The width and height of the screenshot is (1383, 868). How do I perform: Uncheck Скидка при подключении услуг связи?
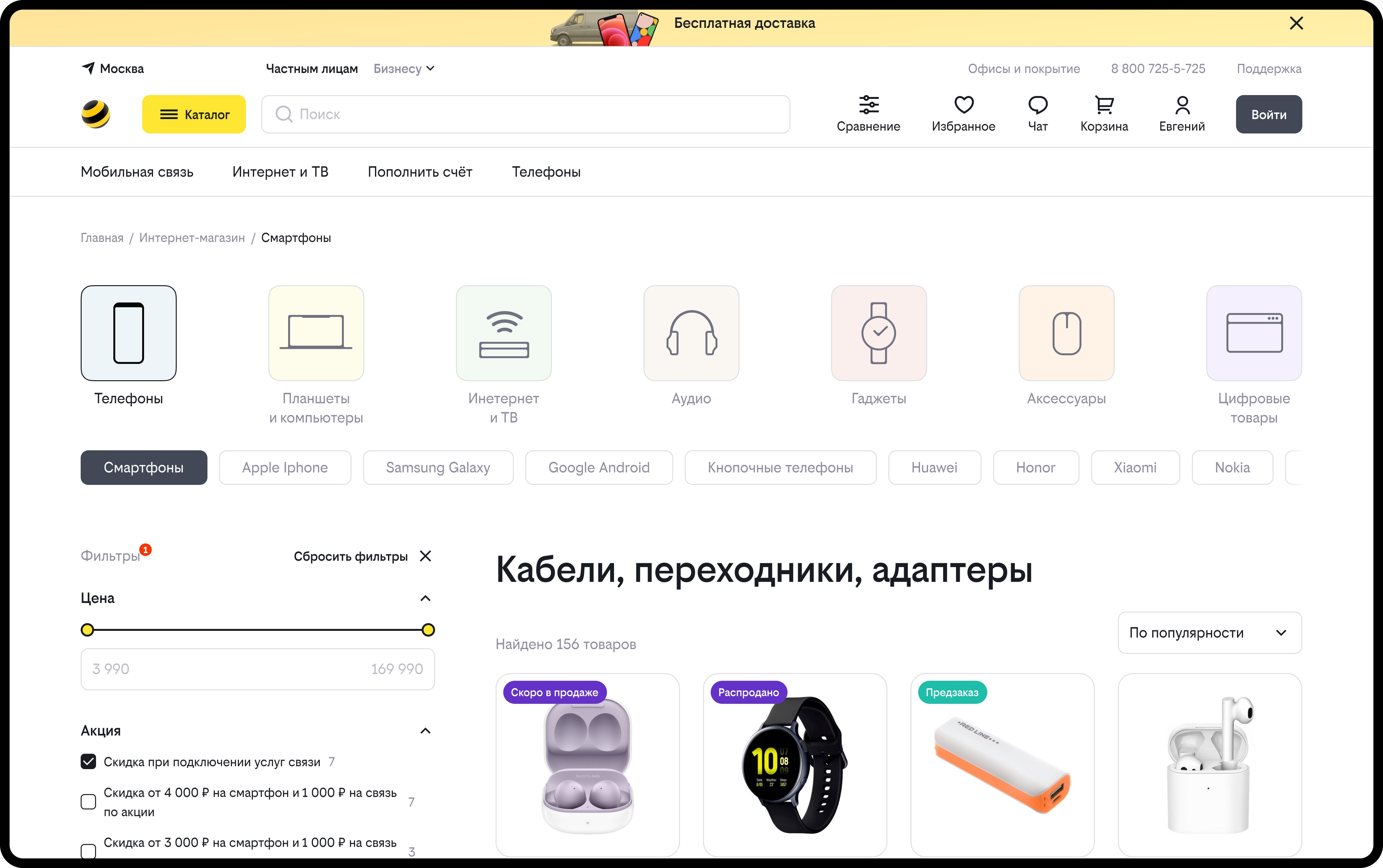pos(88,762)
